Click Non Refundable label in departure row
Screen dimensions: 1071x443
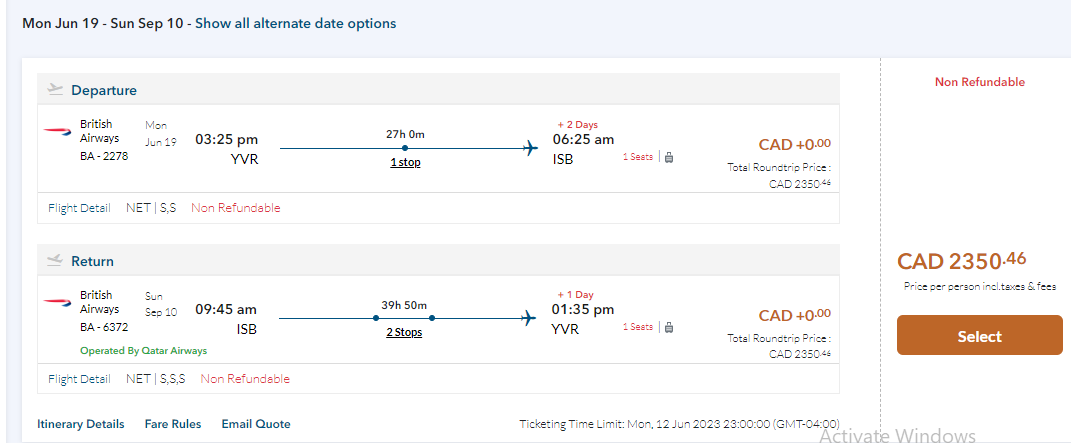(236, 208)
